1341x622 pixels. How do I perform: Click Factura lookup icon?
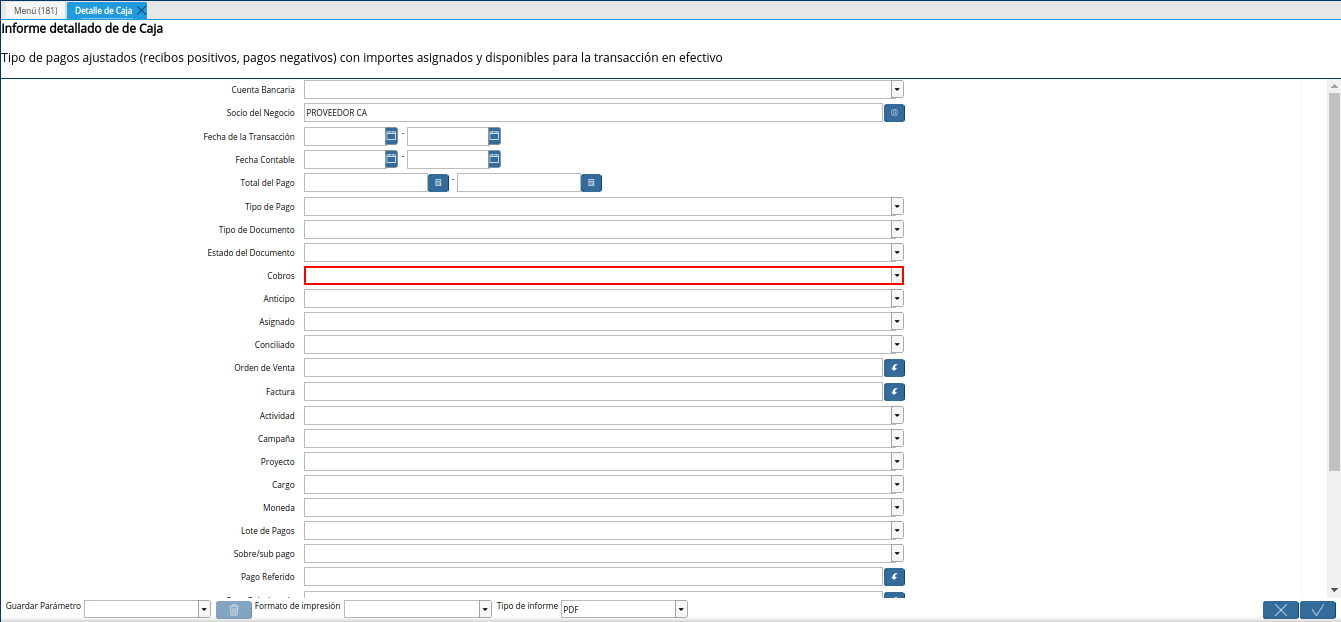(x=894, y=391)
